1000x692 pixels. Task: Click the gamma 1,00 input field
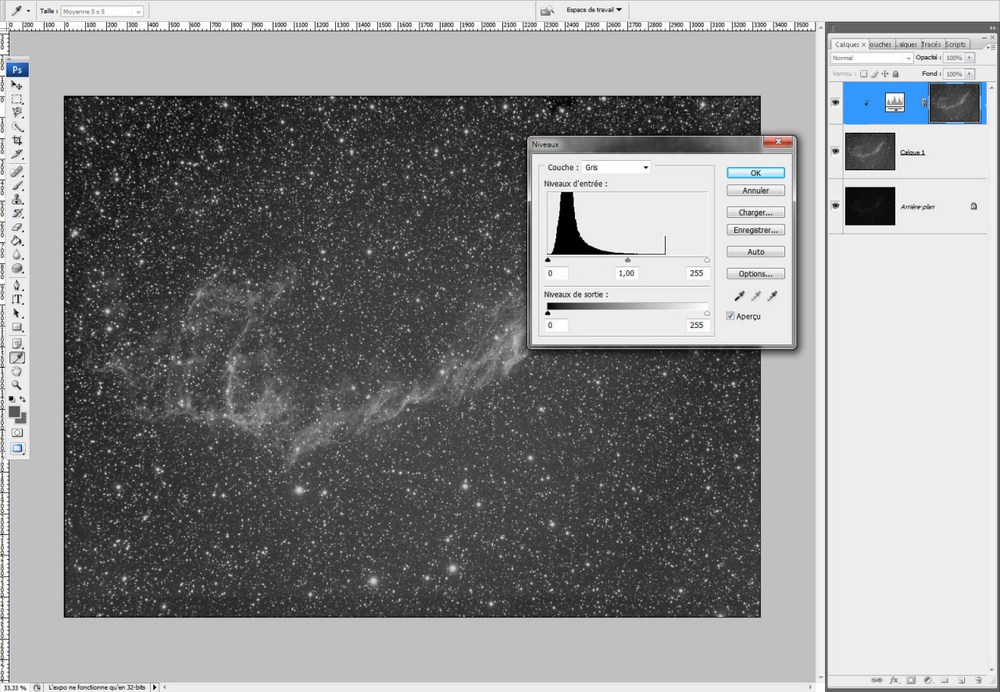click(x=626, y=273)
